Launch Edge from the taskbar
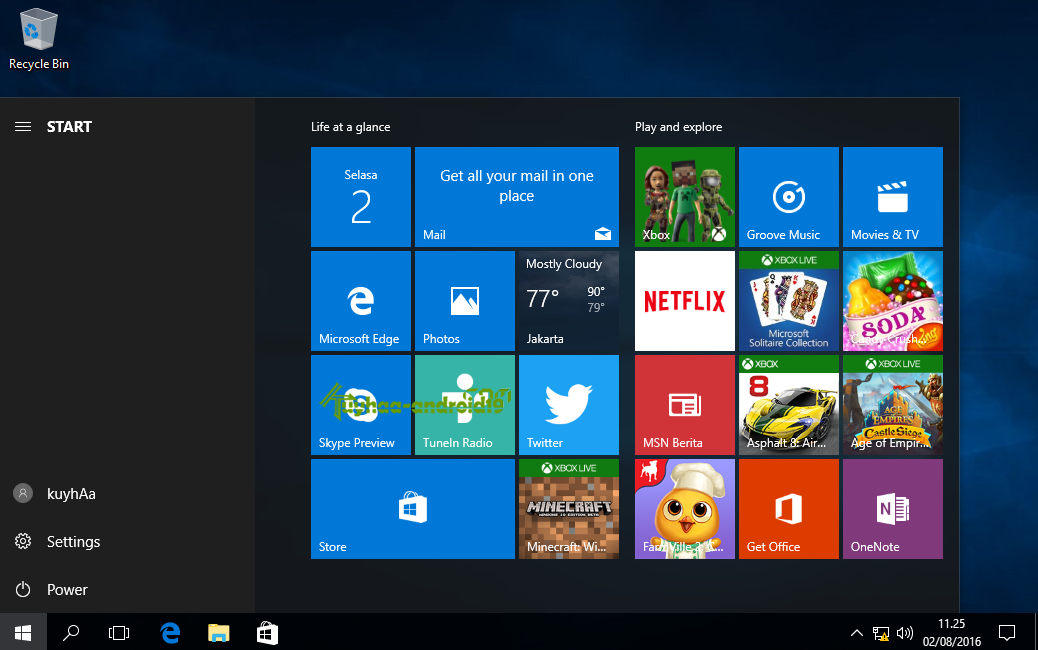The width and height of the screenshot is (1038, 650). point(170,633)
